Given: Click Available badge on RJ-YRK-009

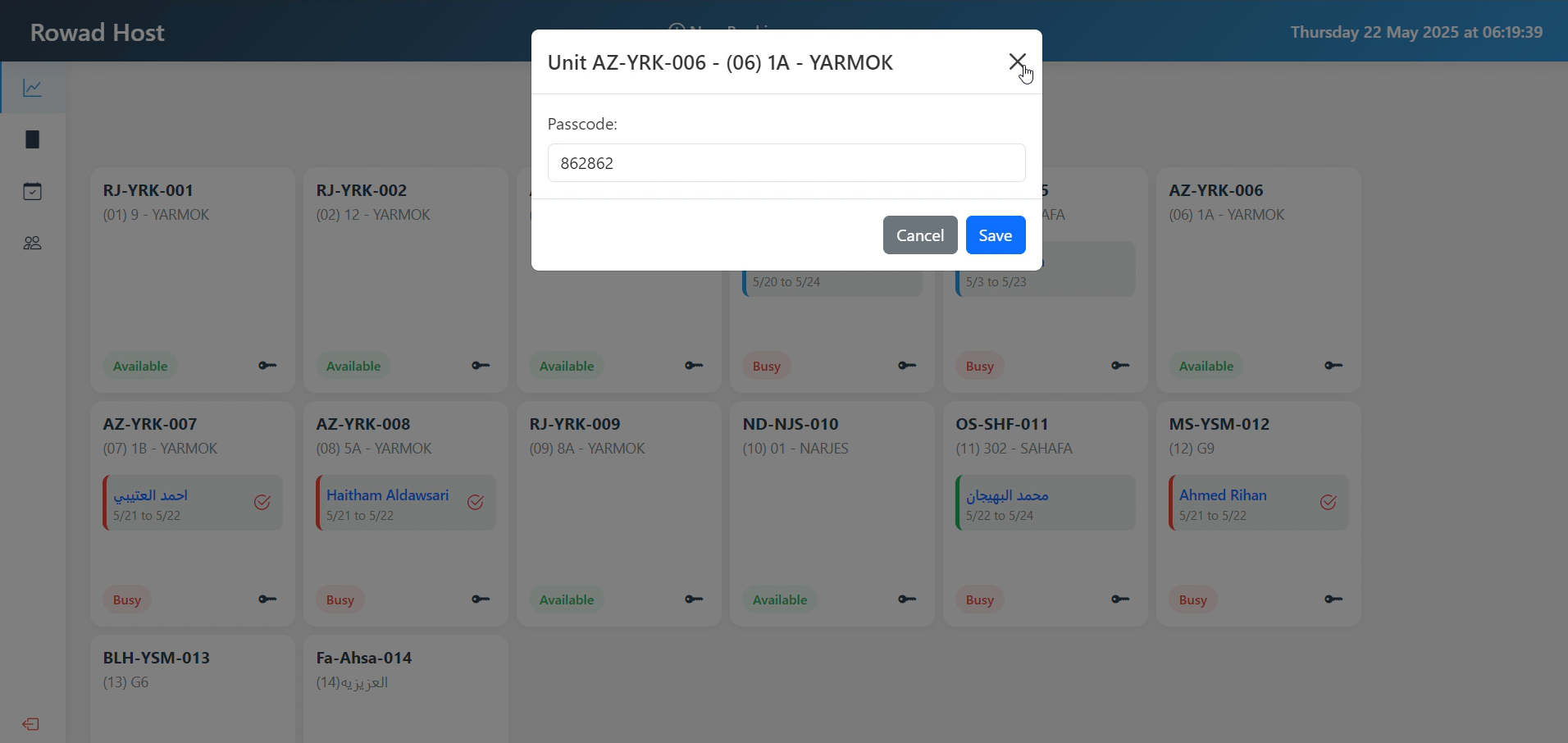Looking at the screenshot, I should pos(567,599).
